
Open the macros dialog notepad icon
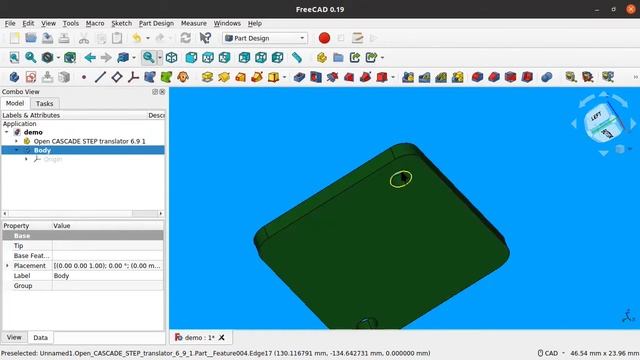click(x=358, y=38)
